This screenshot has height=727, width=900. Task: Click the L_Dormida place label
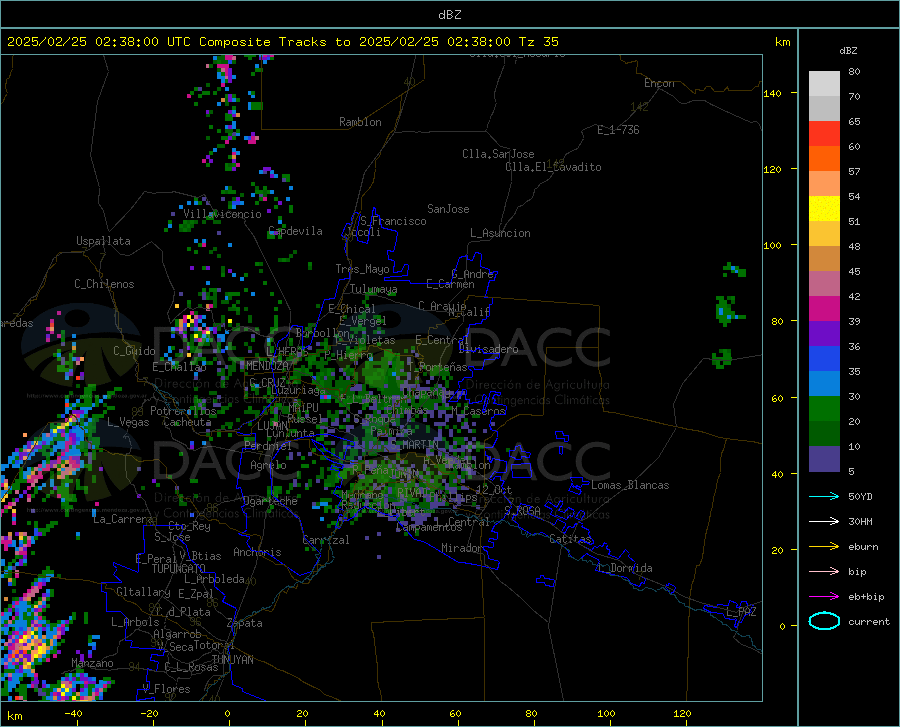[x=624, y=568]
